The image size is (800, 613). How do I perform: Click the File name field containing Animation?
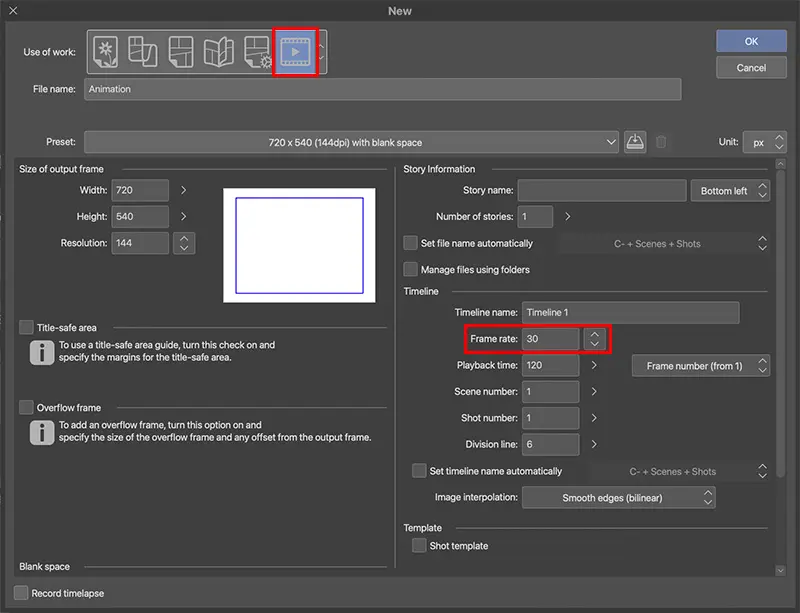click(x=383, y=89)
